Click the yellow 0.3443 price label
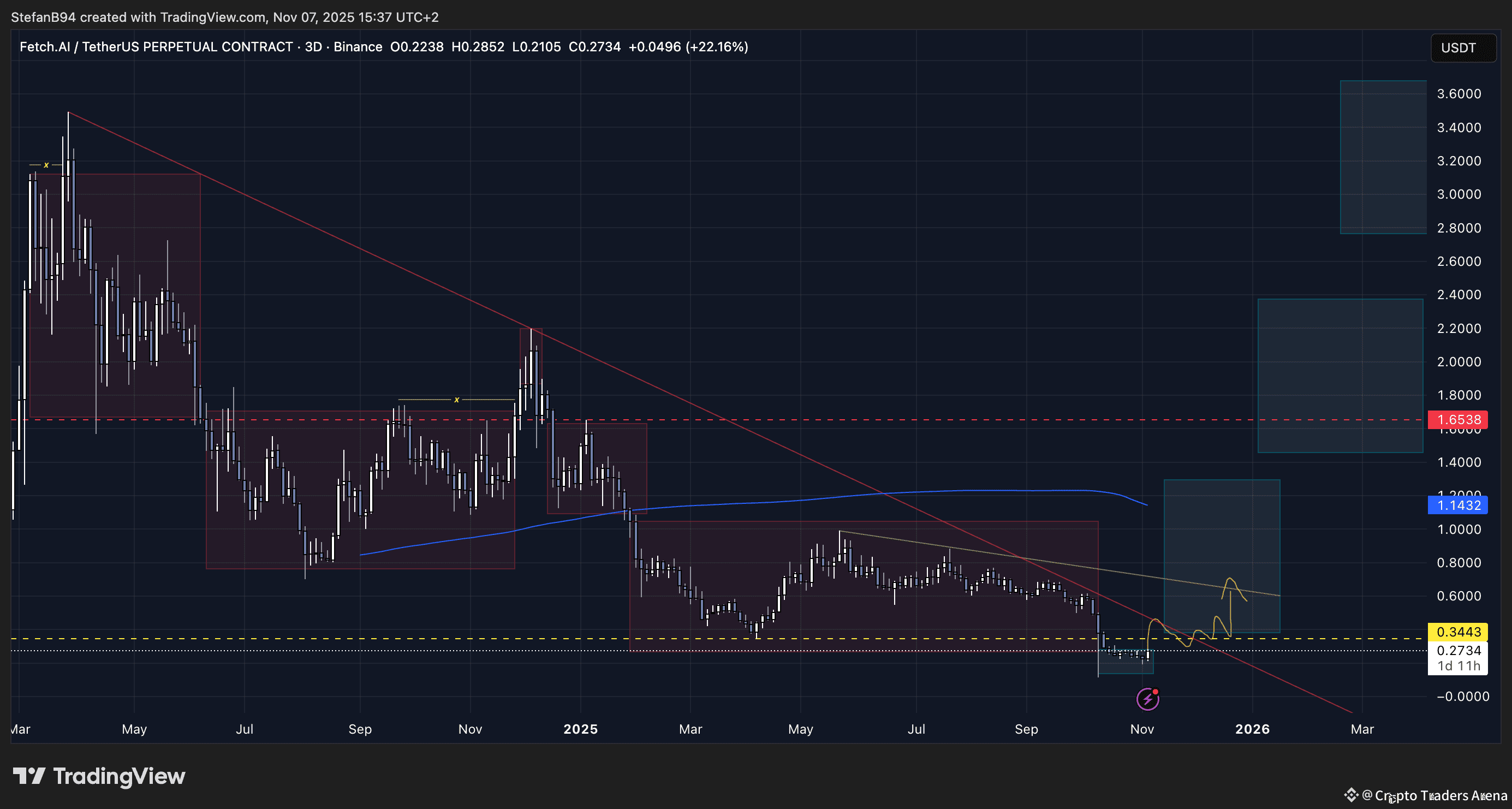This screenshot has height=809, width=1512. point(1458,632)
